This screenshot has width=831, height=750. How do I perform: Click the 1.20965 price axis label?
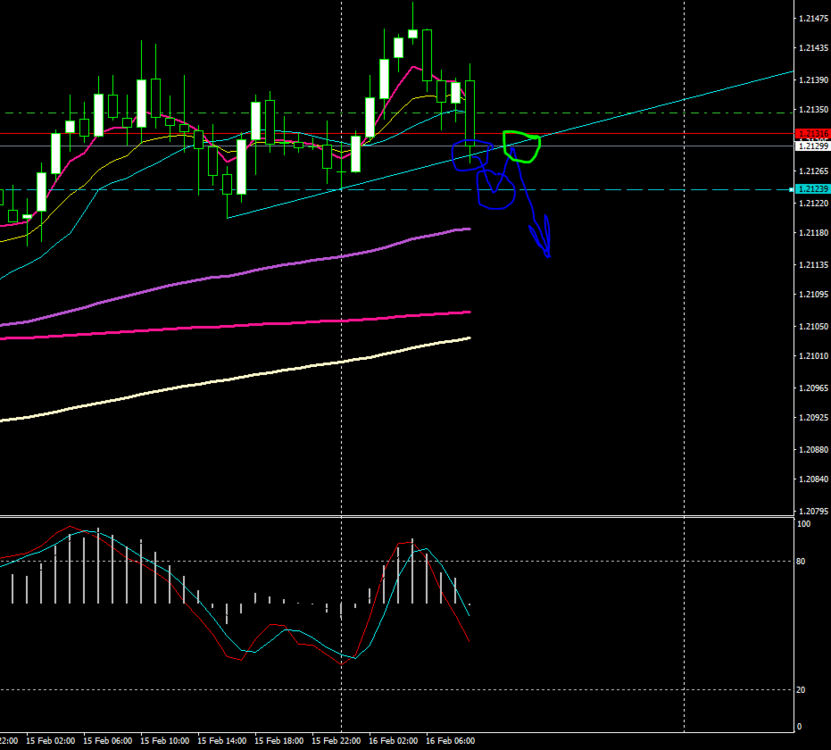pyautogui.click(x=814, y=388)
